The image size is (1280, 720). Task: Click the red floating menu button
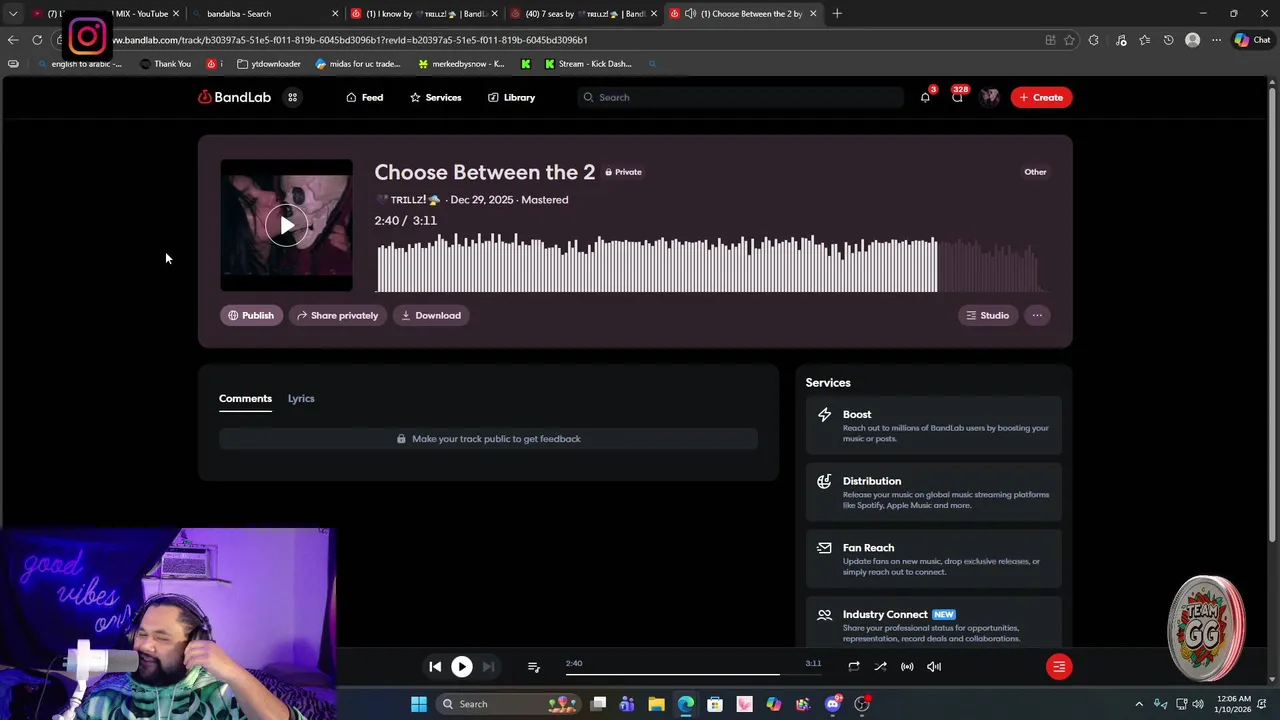pyautogui.click(x=1059, y=666)
